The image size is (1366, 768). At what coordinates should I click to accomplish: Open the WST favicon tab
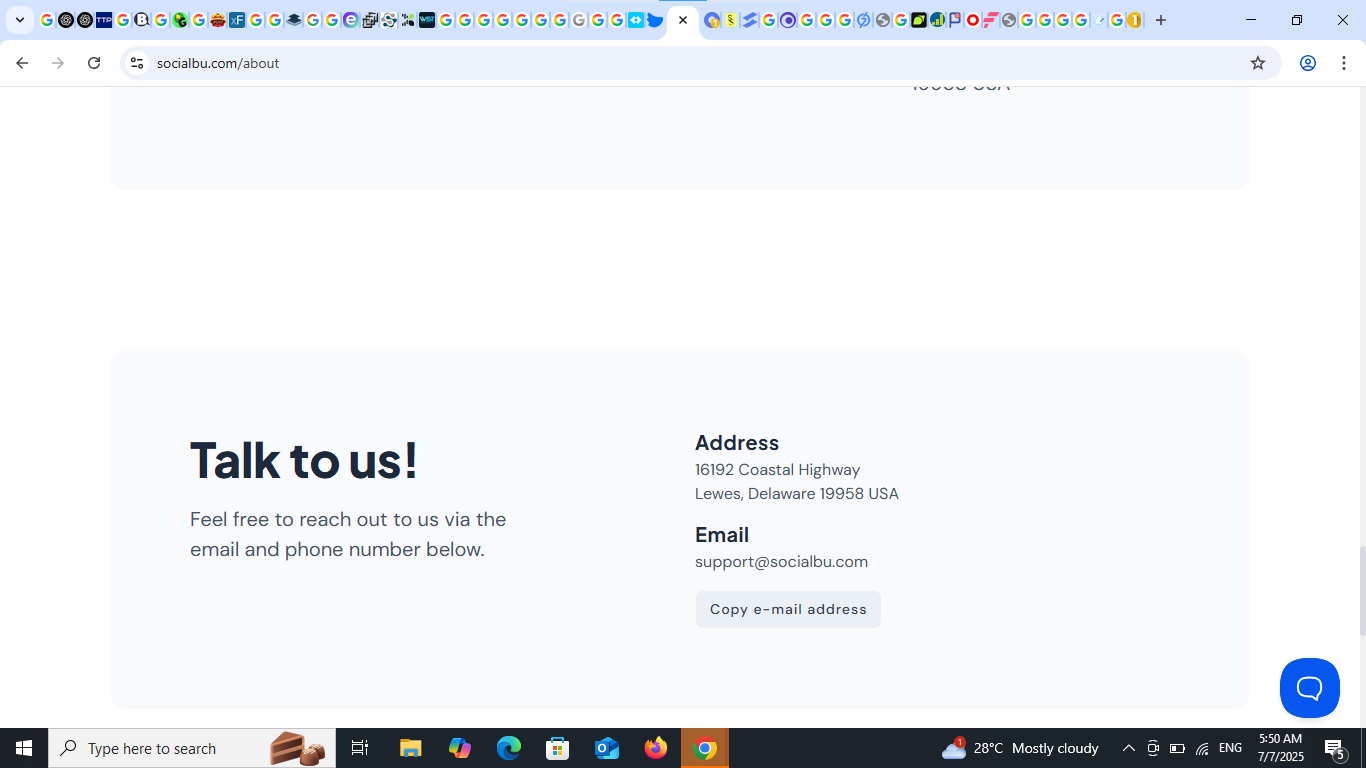click(427, 20)
